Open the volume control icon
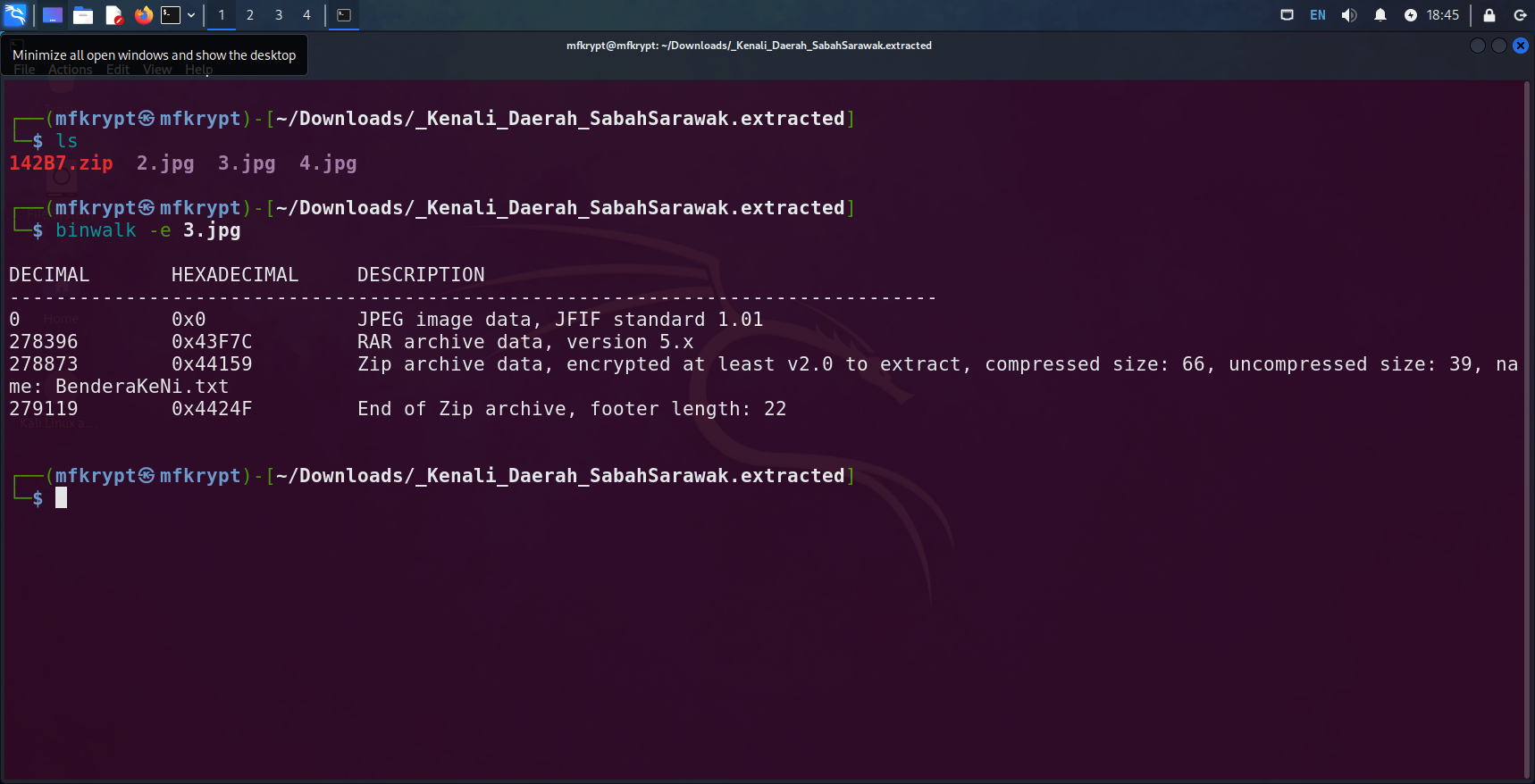This screenshot has width=1535, height=784. [1348, 15]
